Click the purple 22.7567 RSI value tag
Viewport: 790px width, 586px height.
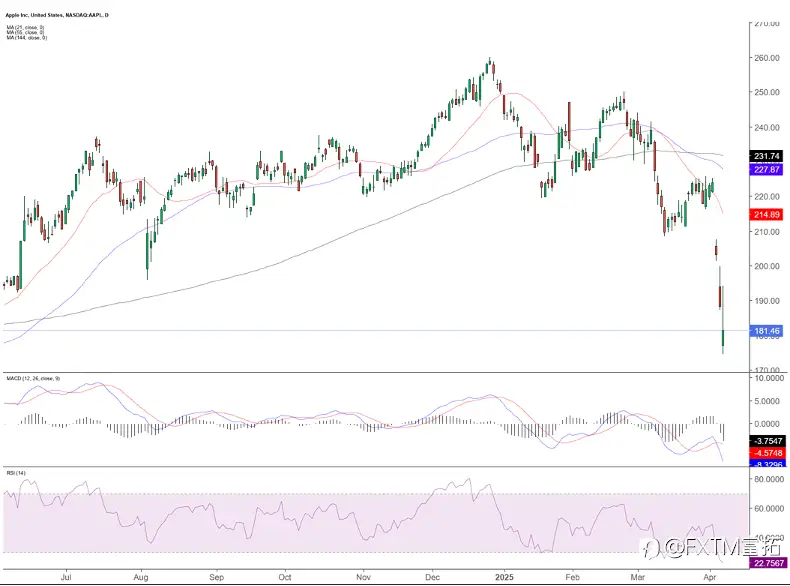click(767, 563)
